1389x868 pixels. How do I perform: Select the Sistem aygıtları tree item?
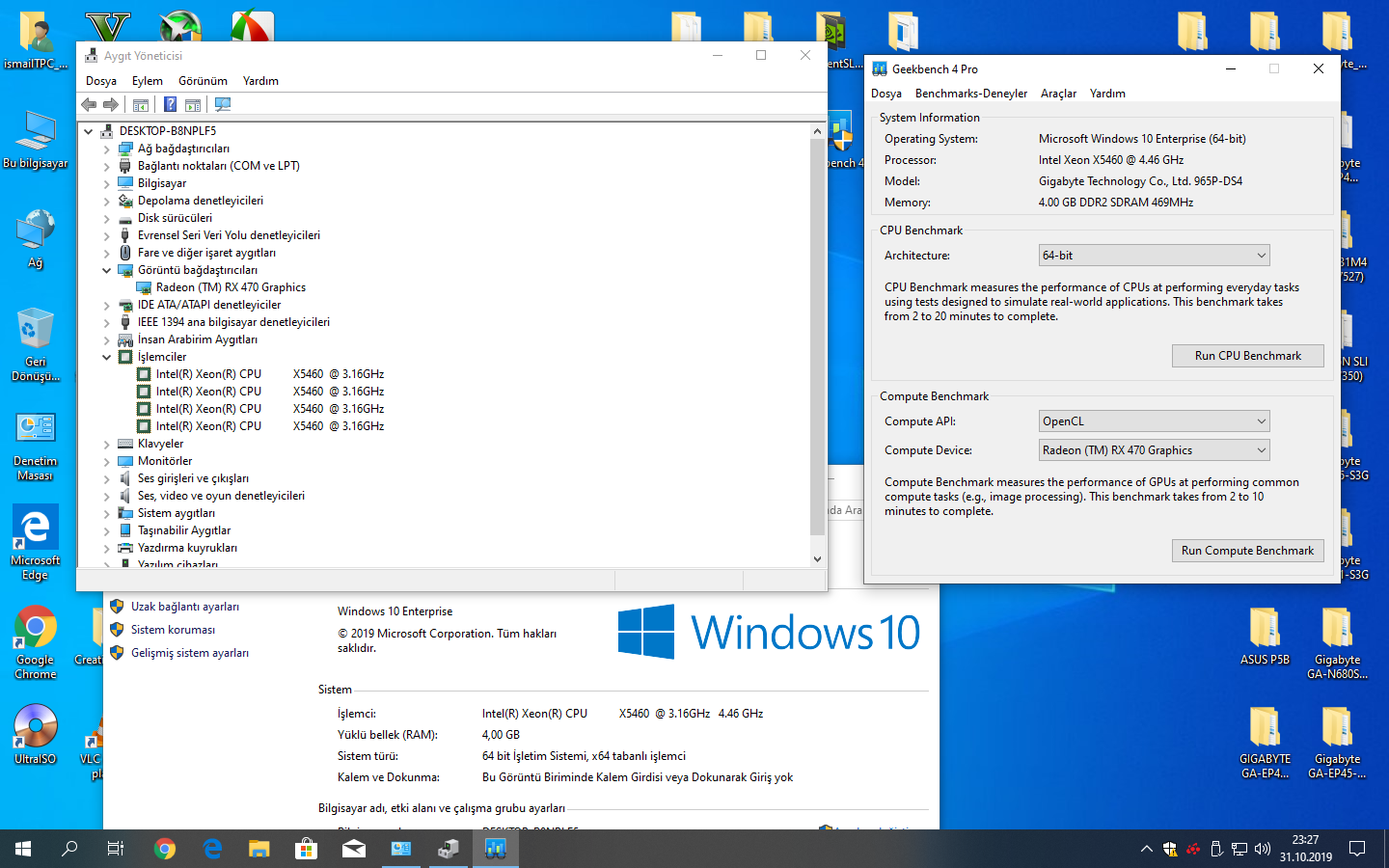[x=177, y=513]
